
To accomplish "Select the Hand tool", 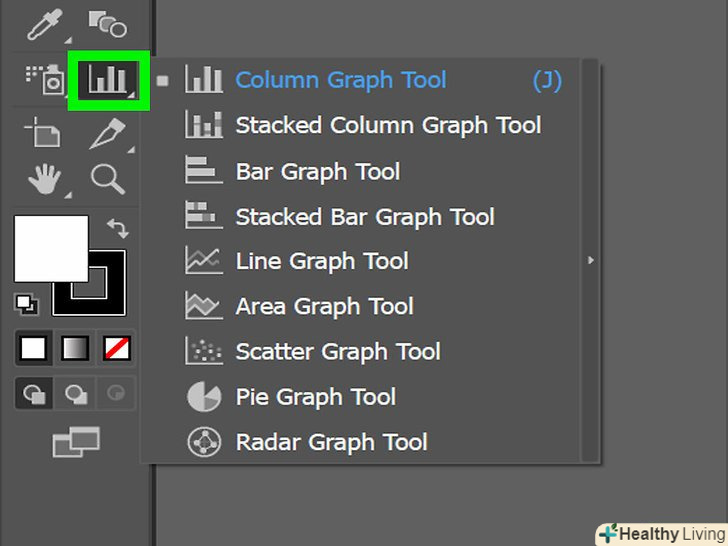I will tap(44, 180).
